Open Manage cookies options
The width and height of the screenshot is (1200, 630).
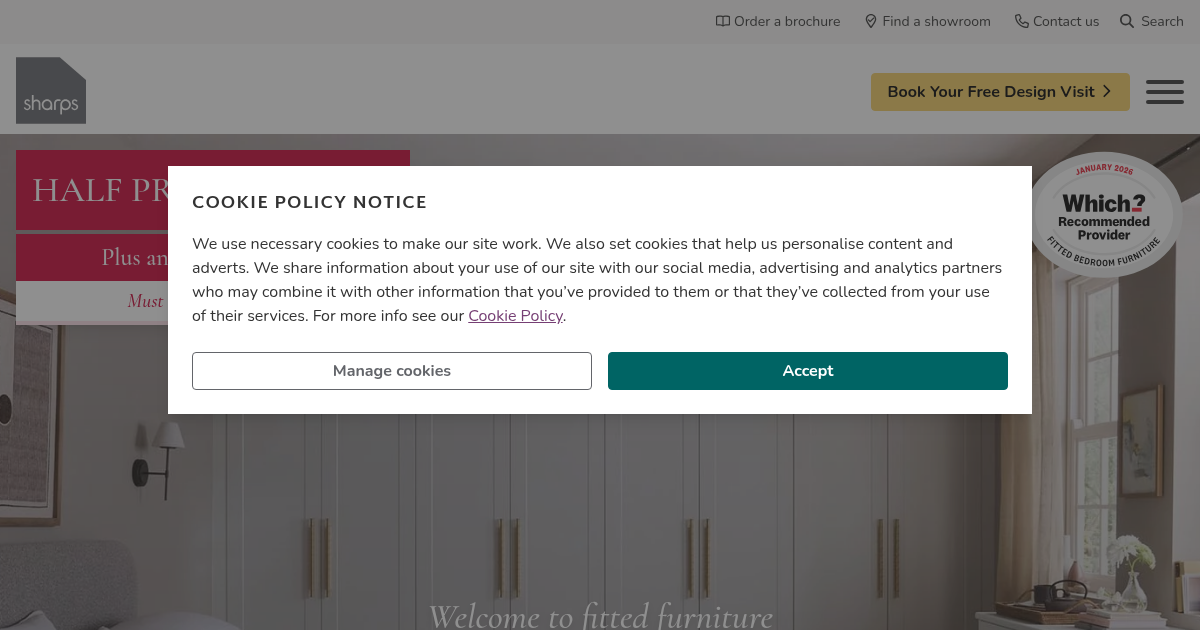392,371
